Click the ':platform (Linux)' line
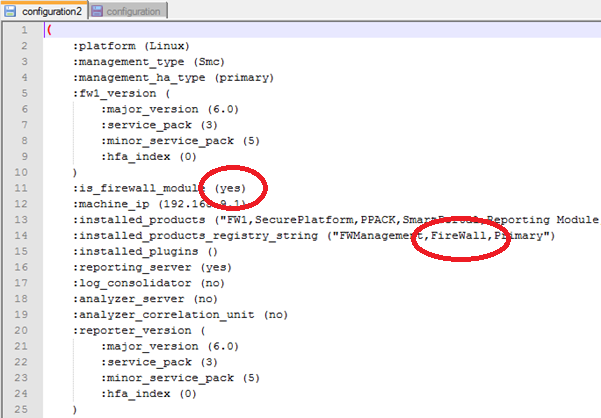The height and width of the screenshot is (418, 601). pos(131,46)
